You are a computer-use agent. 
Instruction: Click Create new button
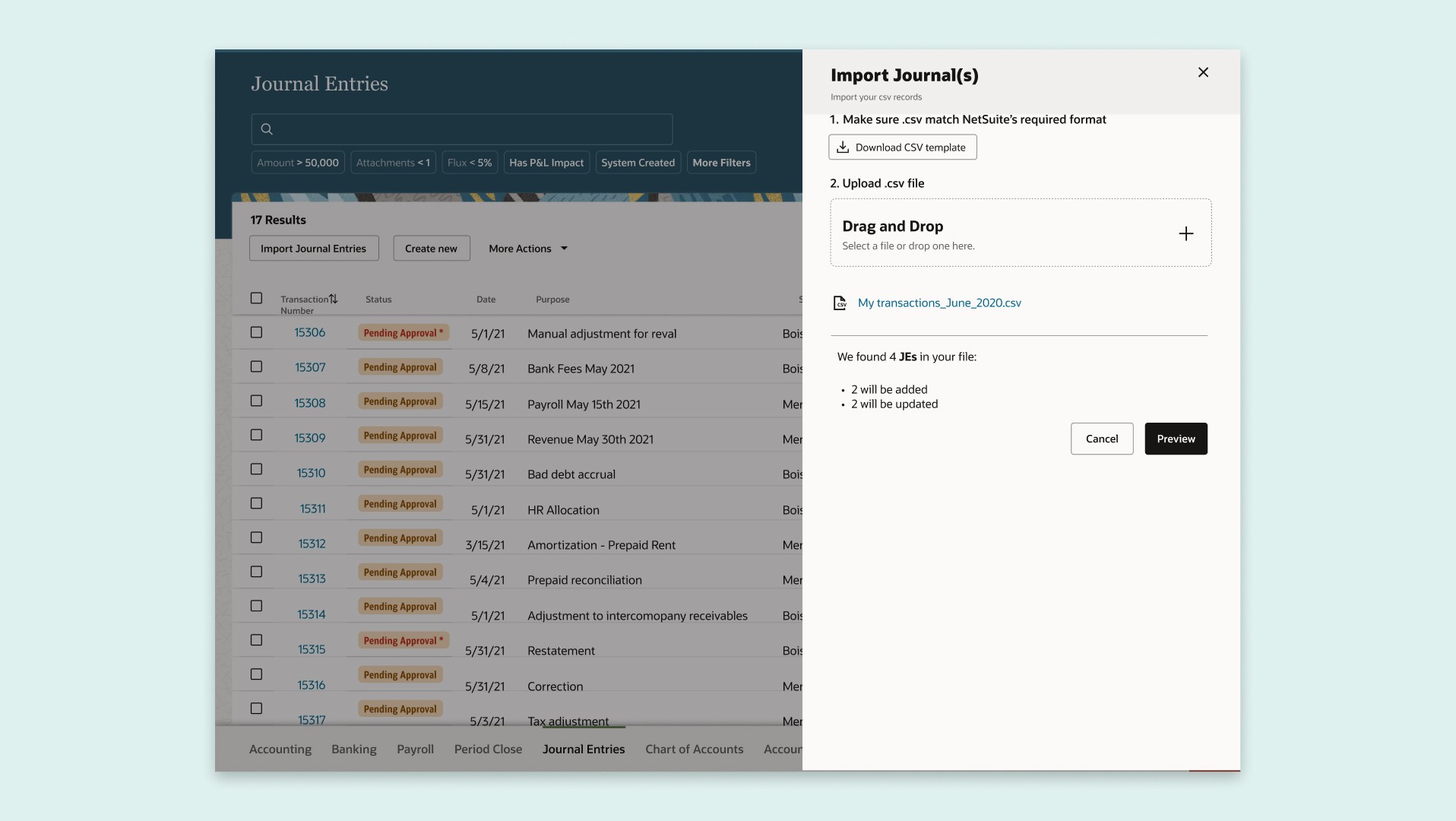431,249
